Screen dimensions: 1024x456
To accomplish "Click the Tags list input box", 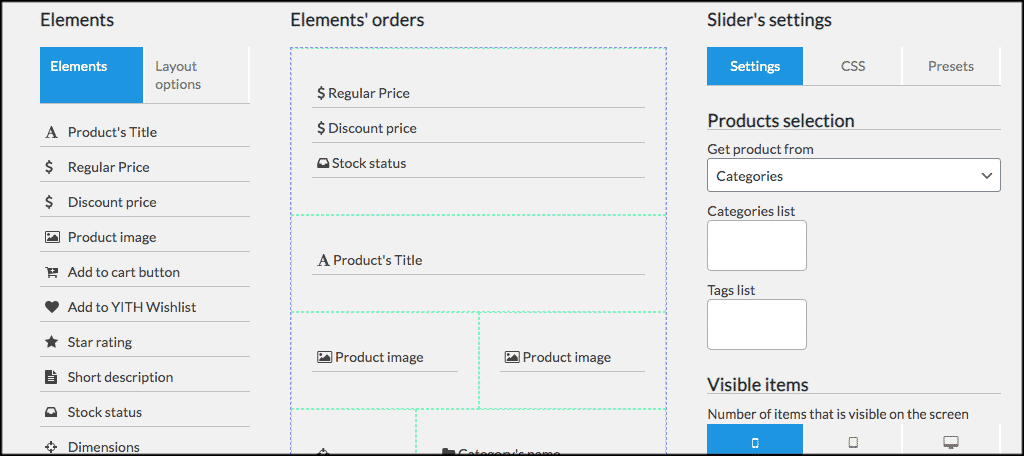I will pos(757,325).
